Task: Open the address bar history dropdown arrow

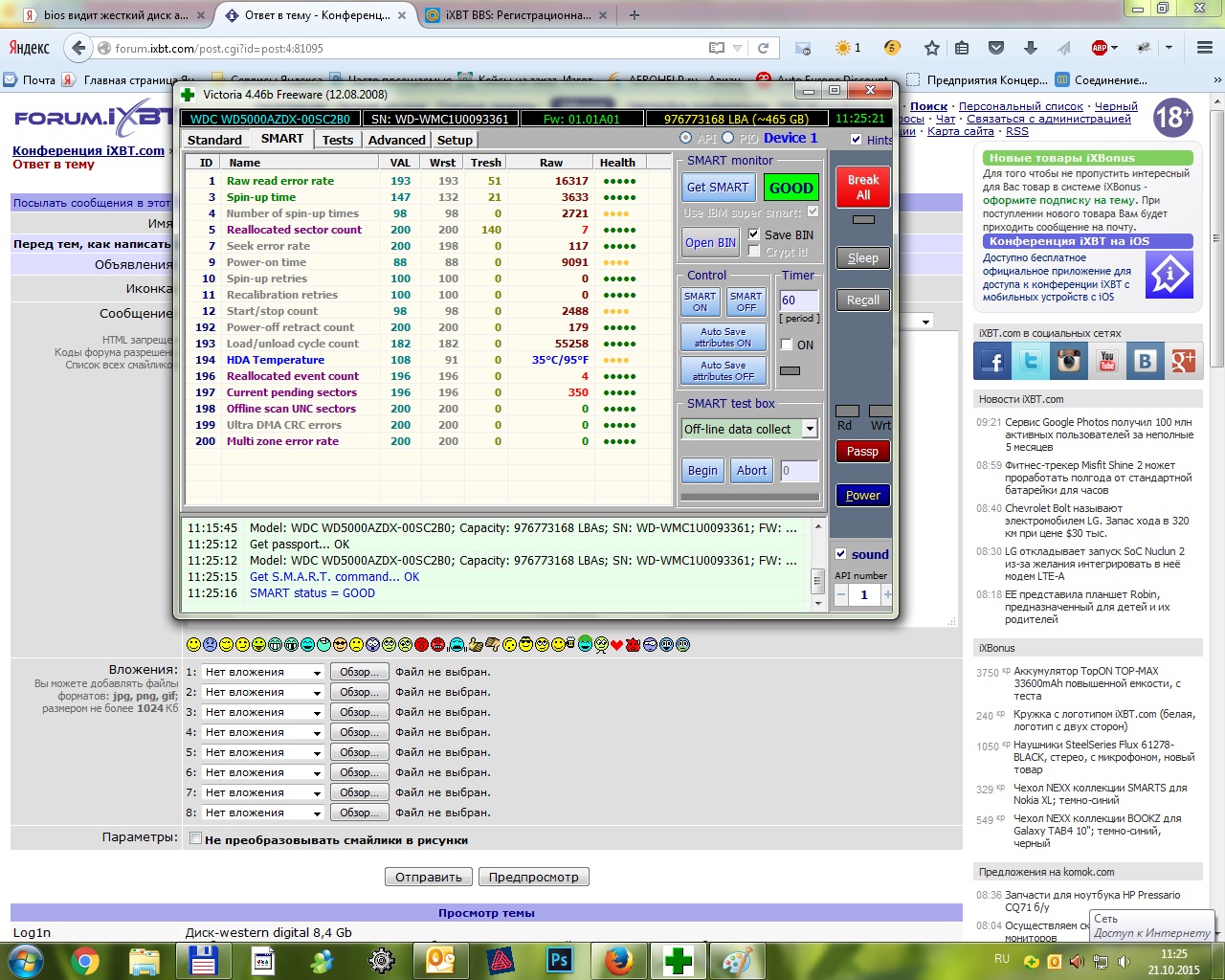Action: pyautogui.click(x=738, y=48)
